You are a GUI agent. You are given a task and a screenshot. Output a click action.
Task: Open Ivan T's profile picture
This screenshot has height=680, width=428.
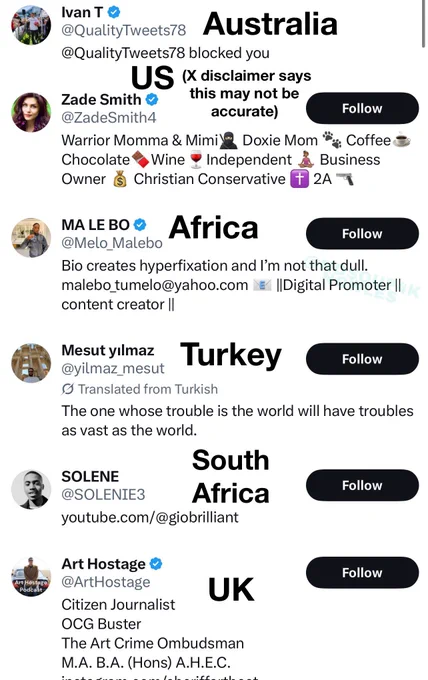(x=31, y=25)
